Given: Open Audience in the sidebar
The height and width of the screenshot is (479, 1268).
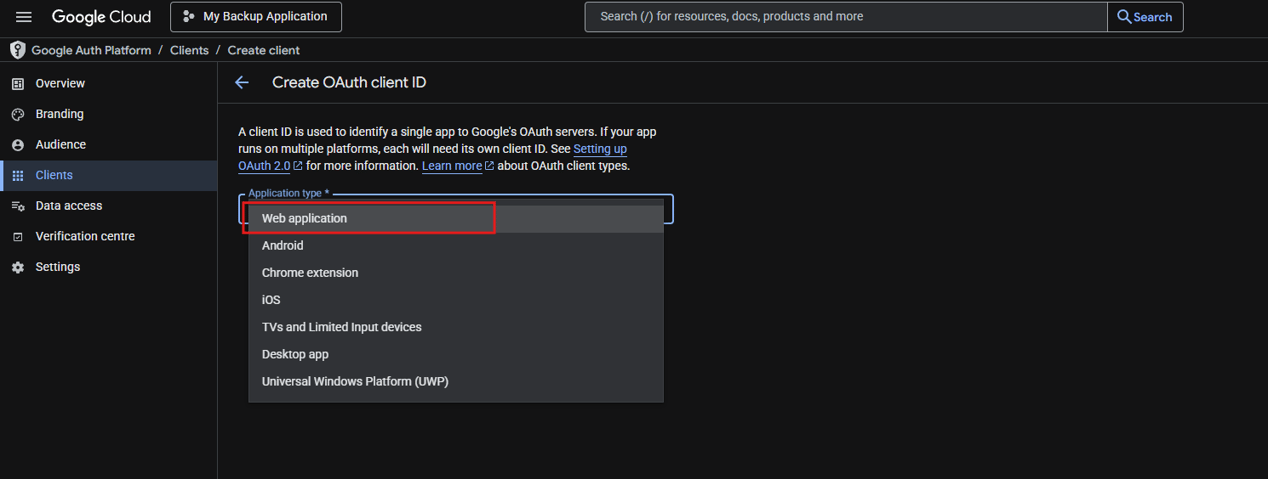Looking at the screenshot, I should (x=108, y=145).
